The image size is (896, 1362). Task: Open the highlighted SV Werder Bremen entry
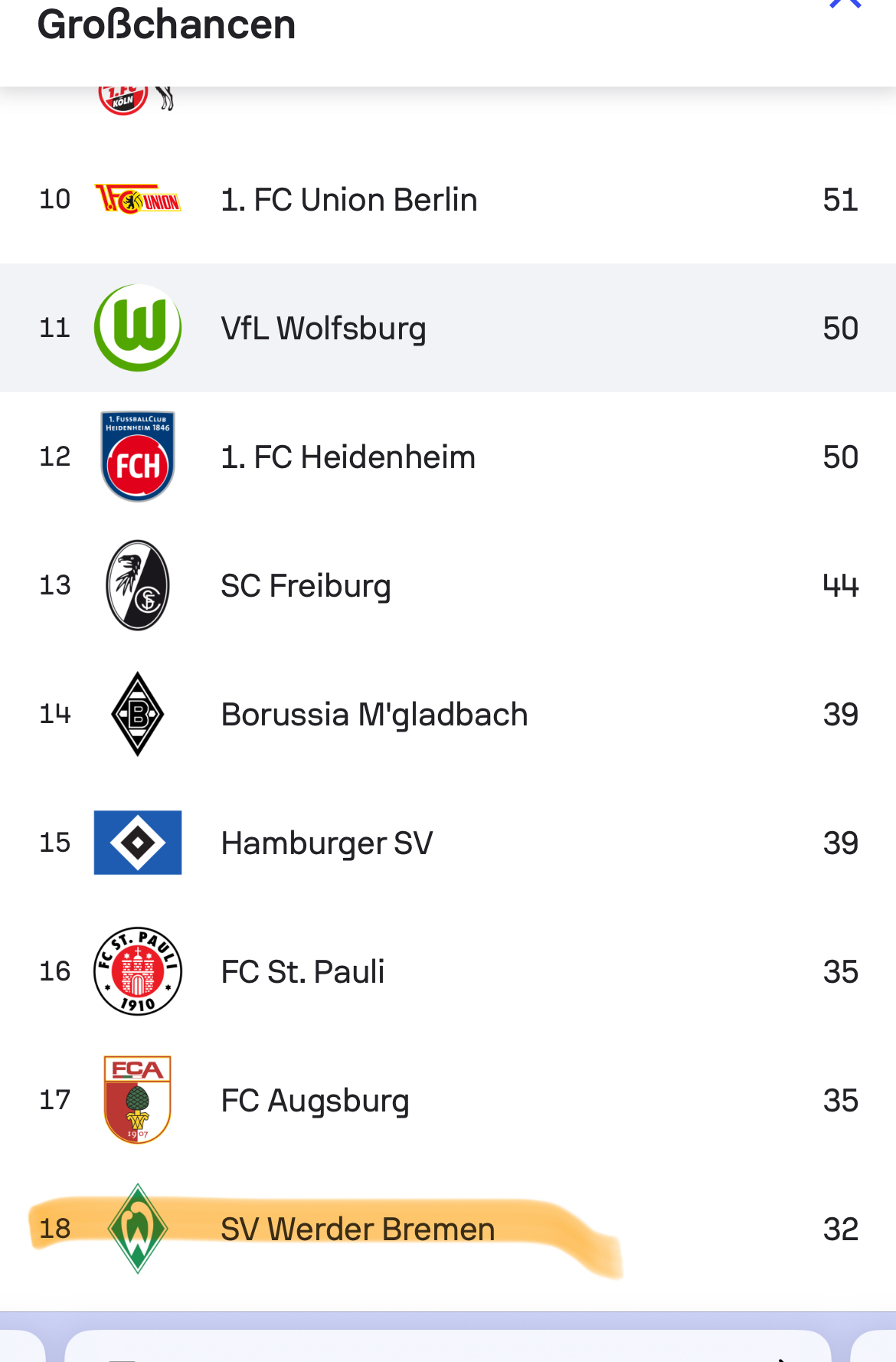[358, 1229]
